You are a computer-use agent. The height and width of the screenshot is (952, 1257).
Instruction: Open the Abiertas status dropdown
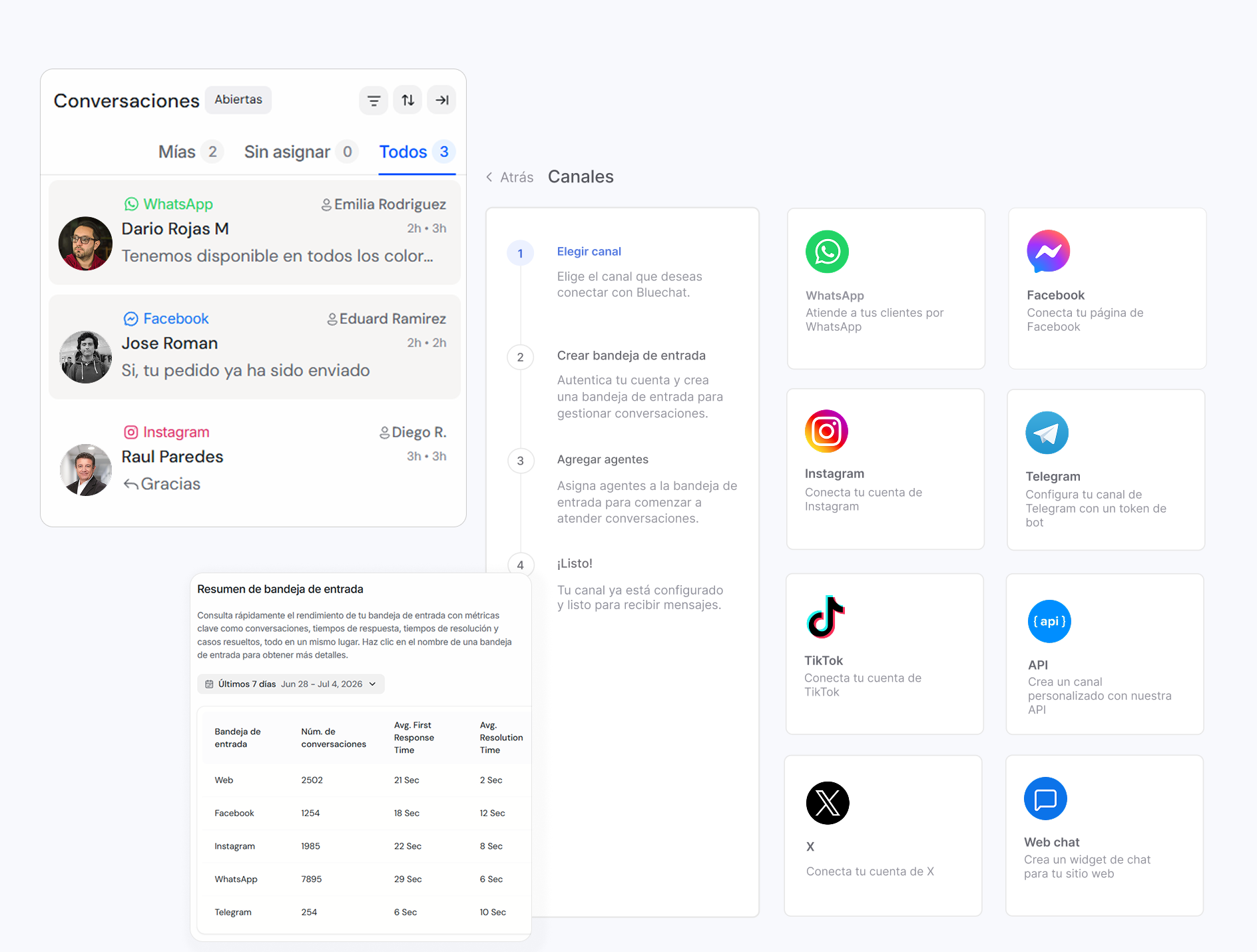point(238,100)
